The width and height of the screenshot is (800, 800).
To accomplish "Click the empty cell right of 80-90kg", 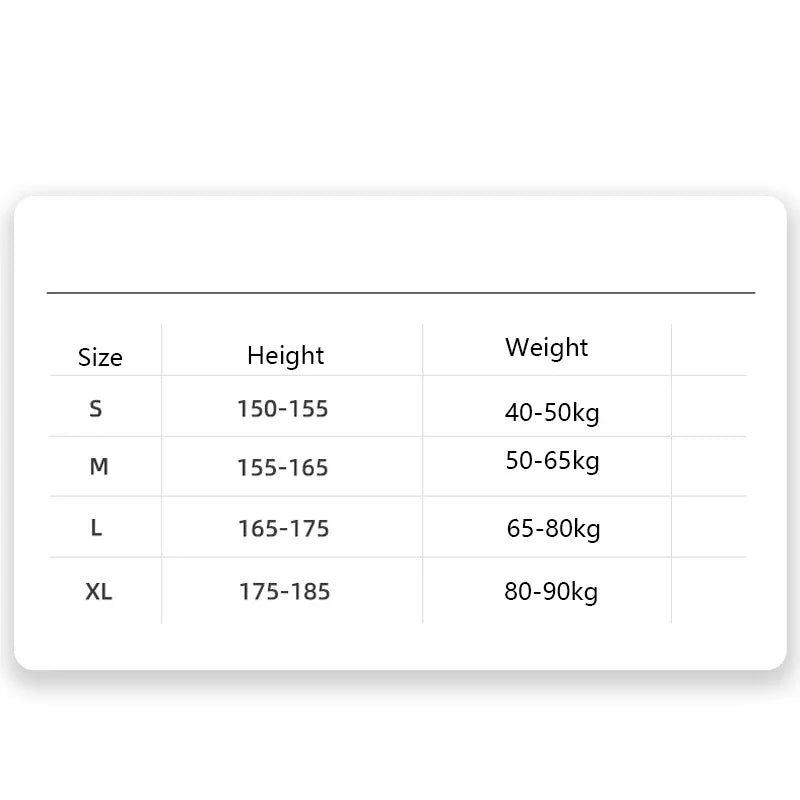I will (708, 590).
